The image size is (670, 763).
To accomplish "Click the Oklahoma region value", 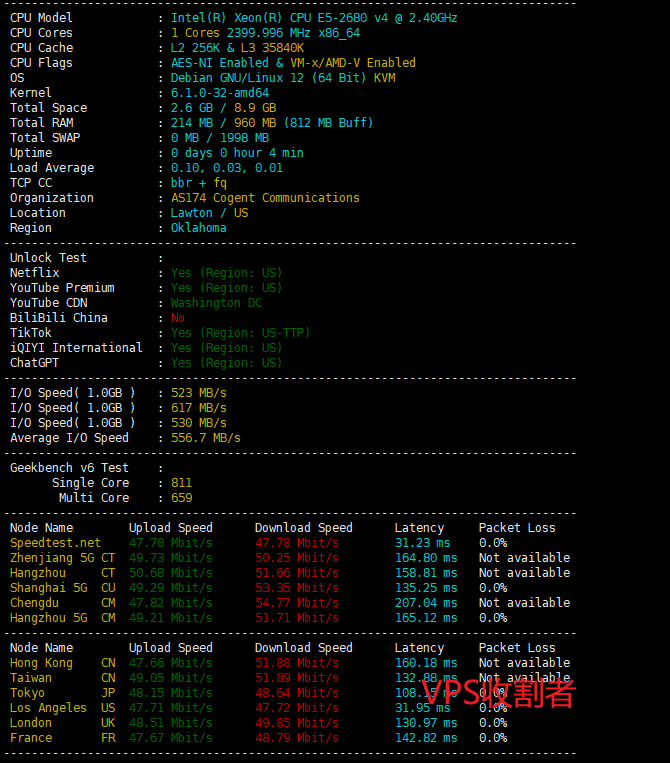I will 198,228.
